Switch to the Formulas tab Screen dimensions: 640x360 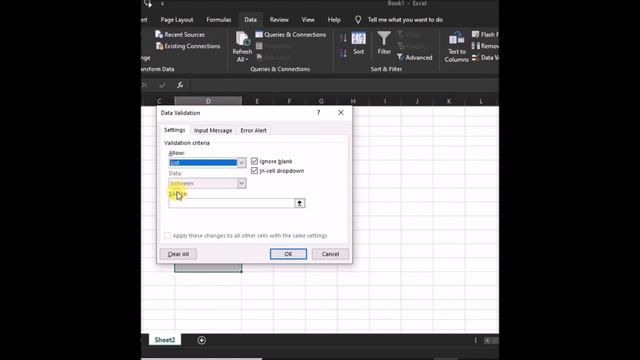(219, 20)
